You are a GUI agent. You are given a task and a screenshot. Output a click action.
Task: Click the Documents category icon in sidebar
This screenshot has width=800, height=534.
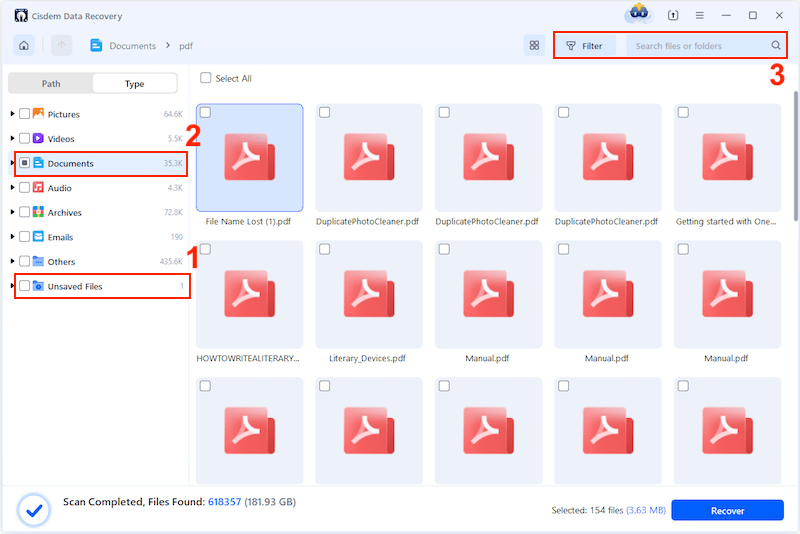[x=38, y=163]
